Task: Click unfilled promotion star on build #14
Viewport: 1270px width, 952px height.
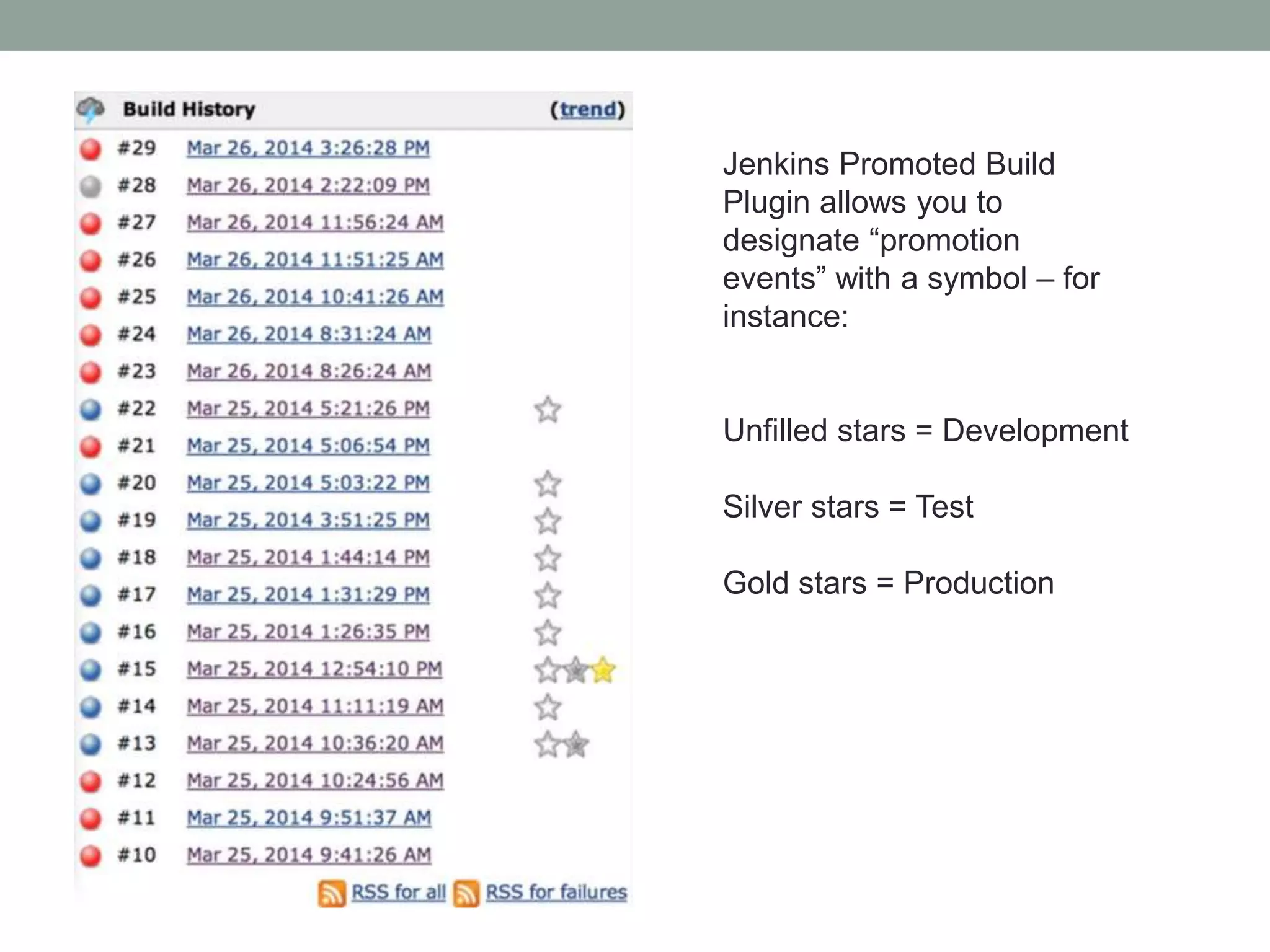Action: click(x=548, y=707)
